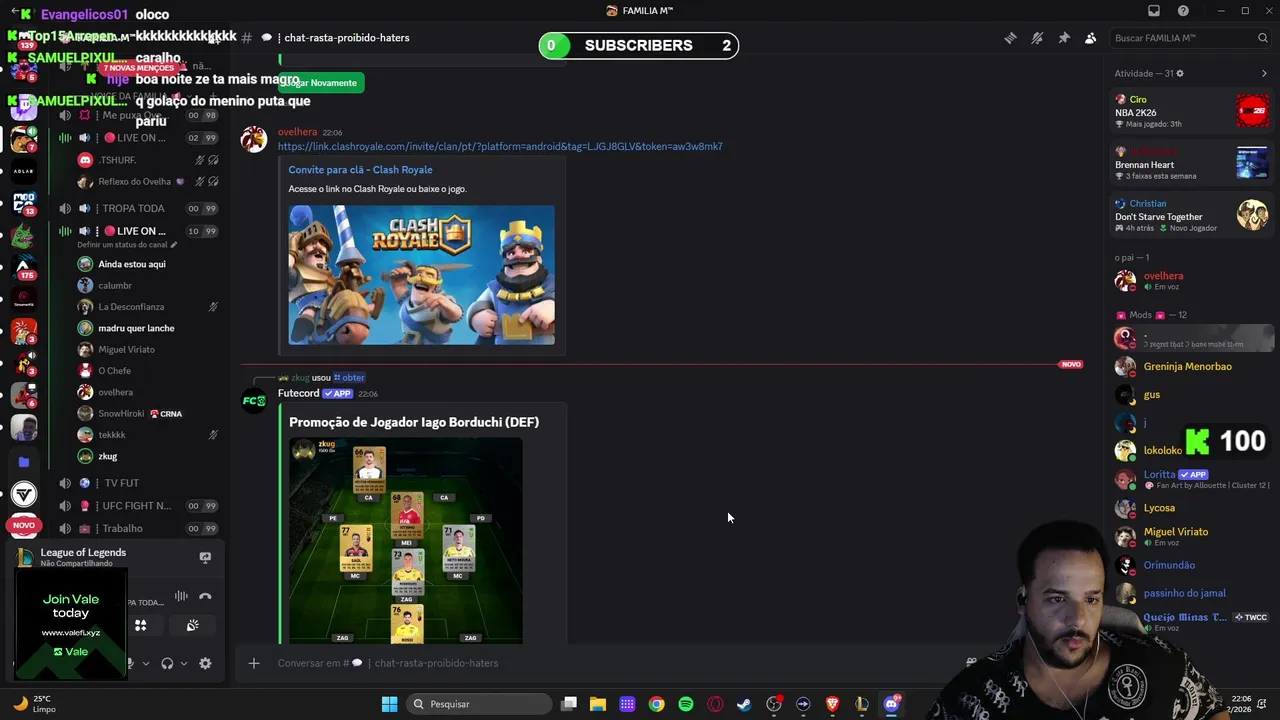
Task: Open the soundboard button
Action: (193, 625)
